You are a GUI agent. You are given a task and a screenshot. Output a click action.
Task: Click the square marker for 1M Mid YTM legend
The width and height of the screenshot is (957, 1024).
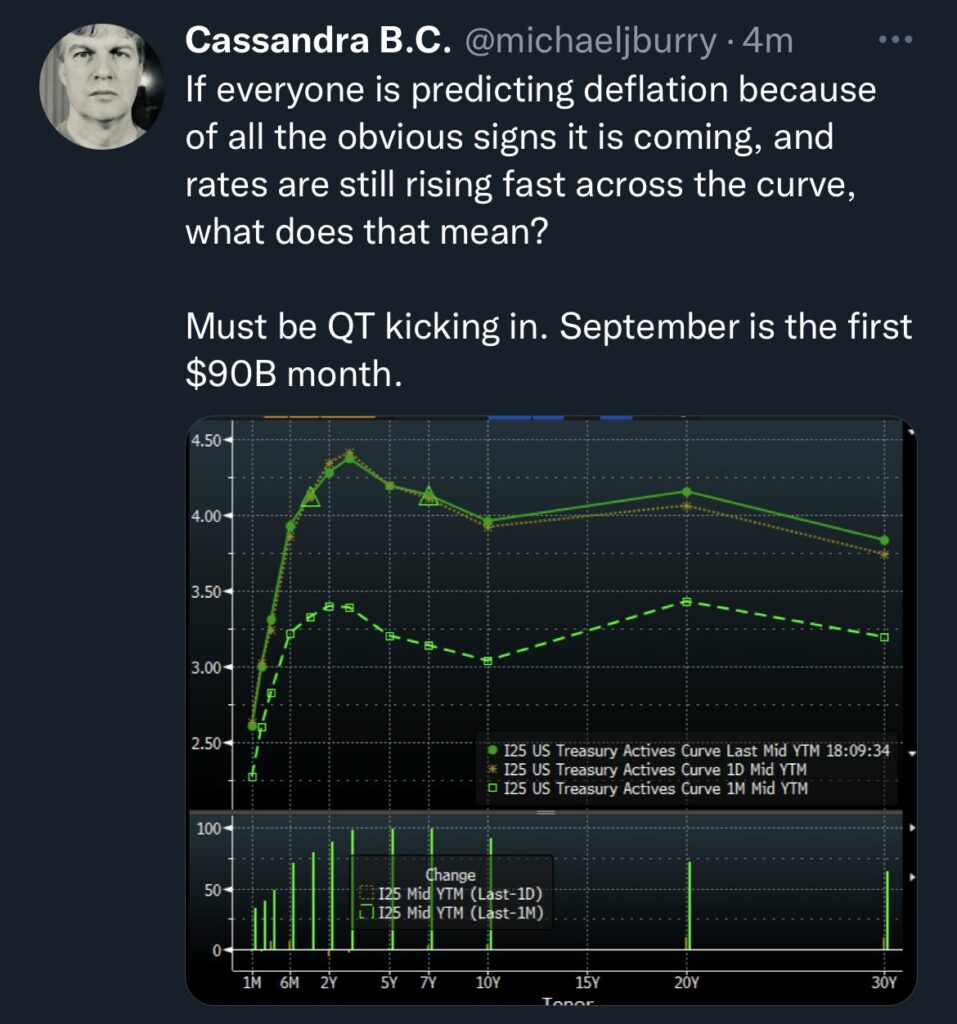(492, 789)
